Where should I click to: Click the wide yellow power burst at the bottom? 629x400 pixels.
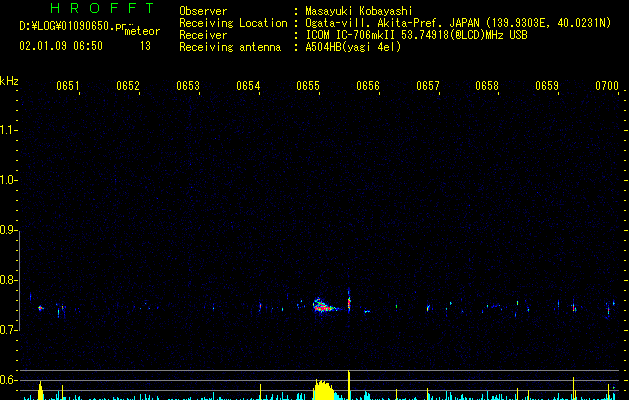point(324,390)
